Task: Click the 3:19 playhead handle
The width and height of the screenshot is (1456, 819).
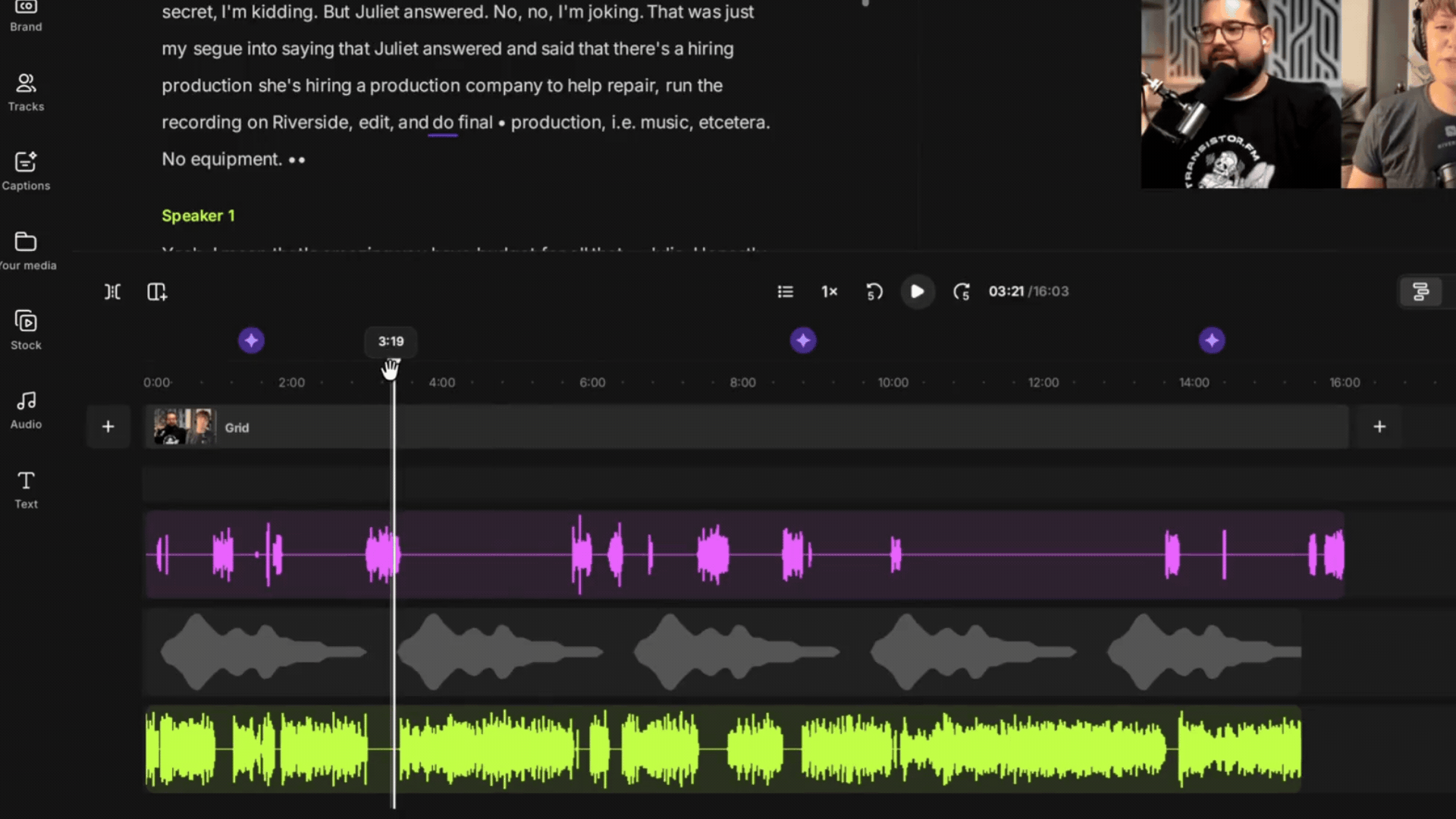Action: pyautogui.click(x=391, y=341)
